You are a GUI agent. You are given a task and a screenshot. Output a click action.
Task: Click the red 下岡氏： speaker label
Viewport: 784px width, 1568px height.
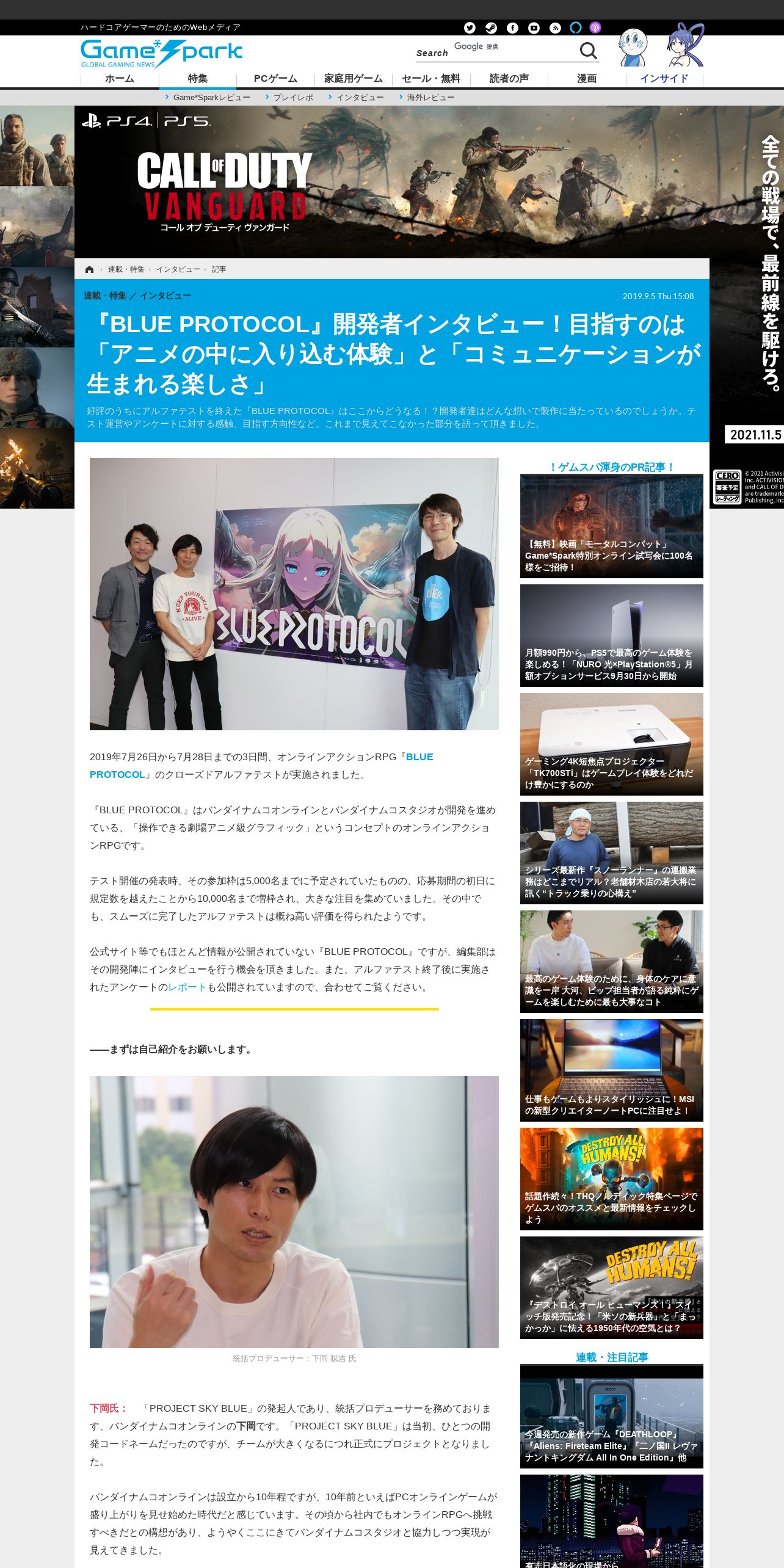click(109, 1409)
